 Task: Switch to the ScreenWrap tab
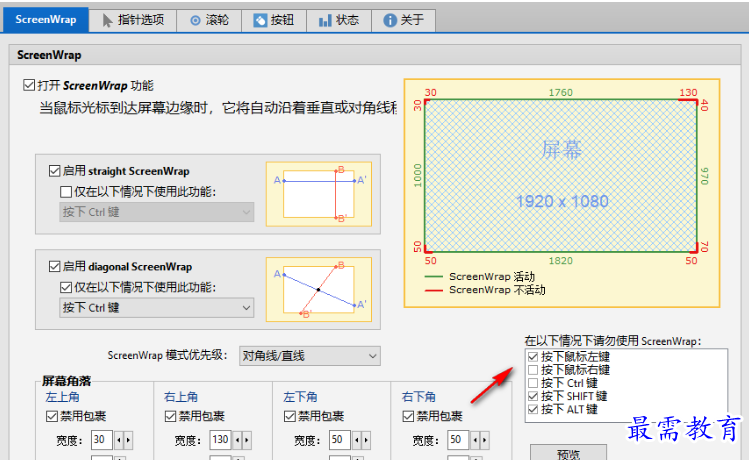coord(46,20)
